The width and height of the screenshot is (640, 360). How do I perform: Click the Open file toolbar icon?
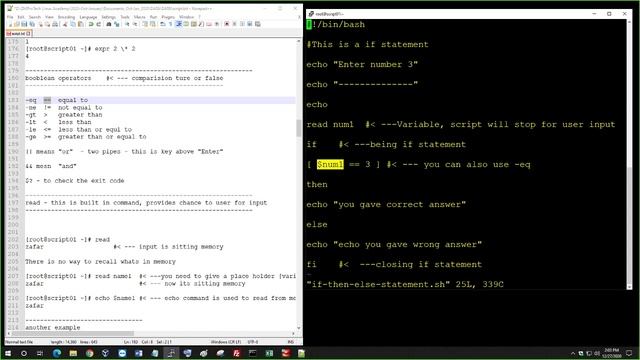pos(16,24)
